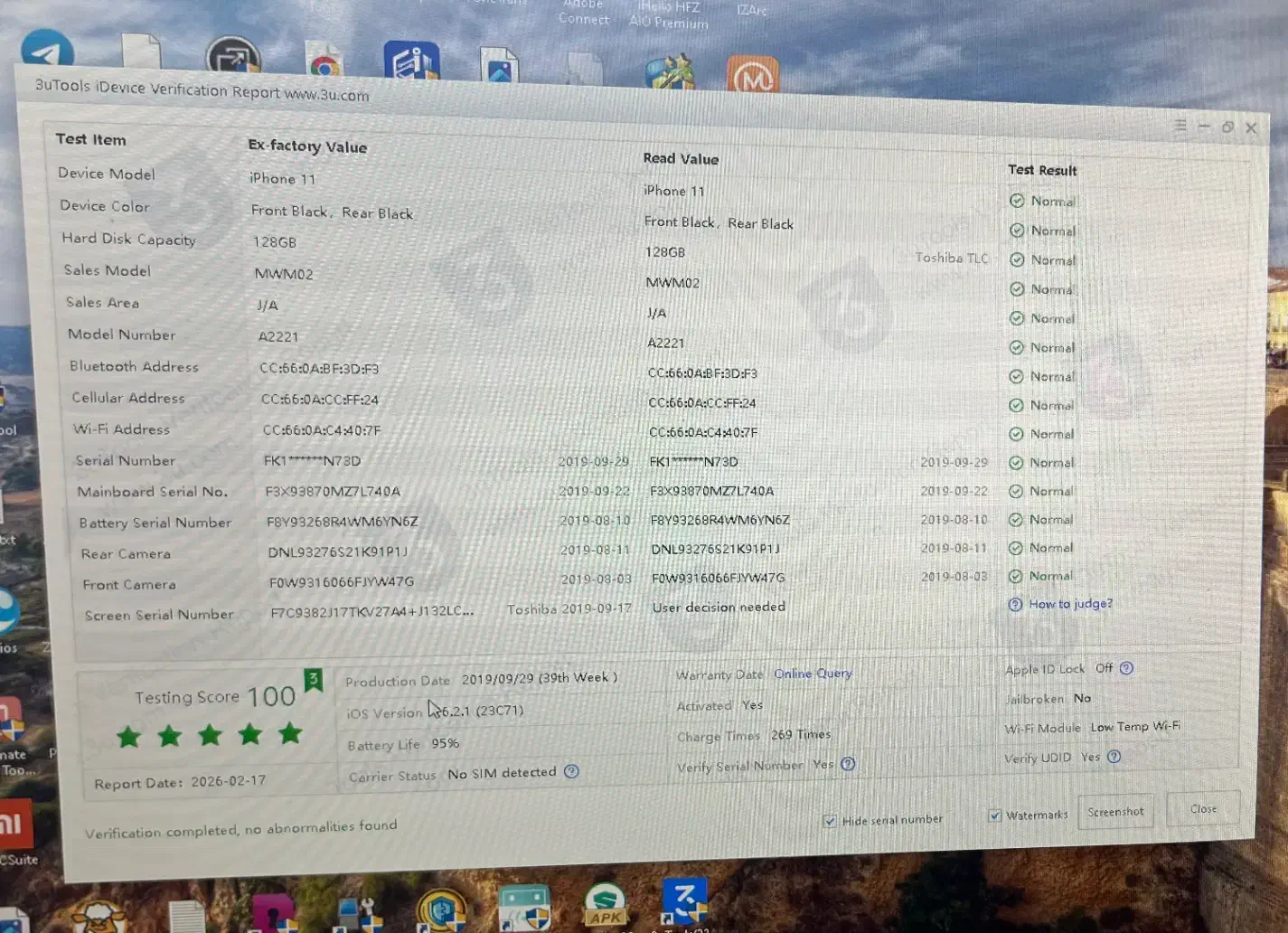Open the How to judge link

(1070, 604)
